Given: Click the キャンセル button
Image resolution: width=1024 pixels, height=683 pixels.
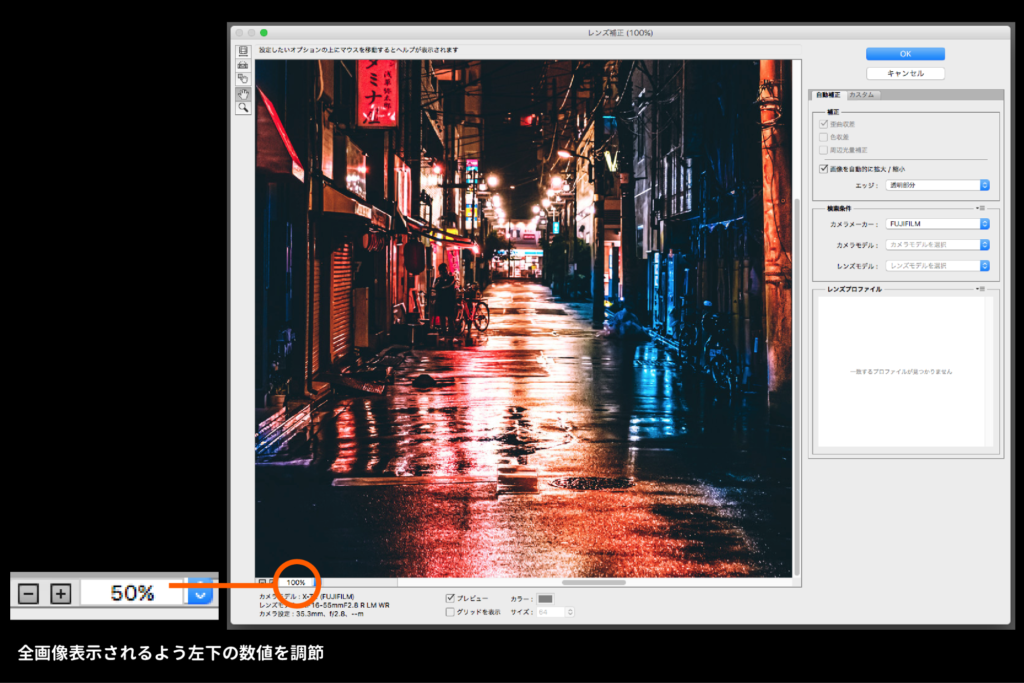Looking at the screenshot, I should click(905, 72).
